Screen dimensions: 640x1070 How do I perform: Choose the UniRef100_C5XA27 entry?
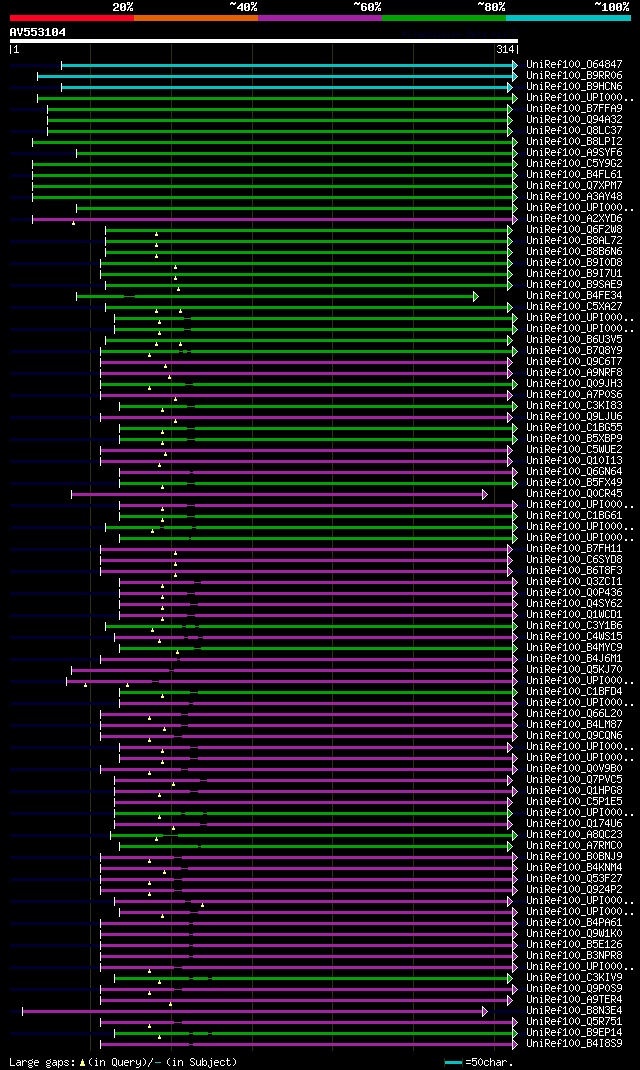click(x=574, y=306)
